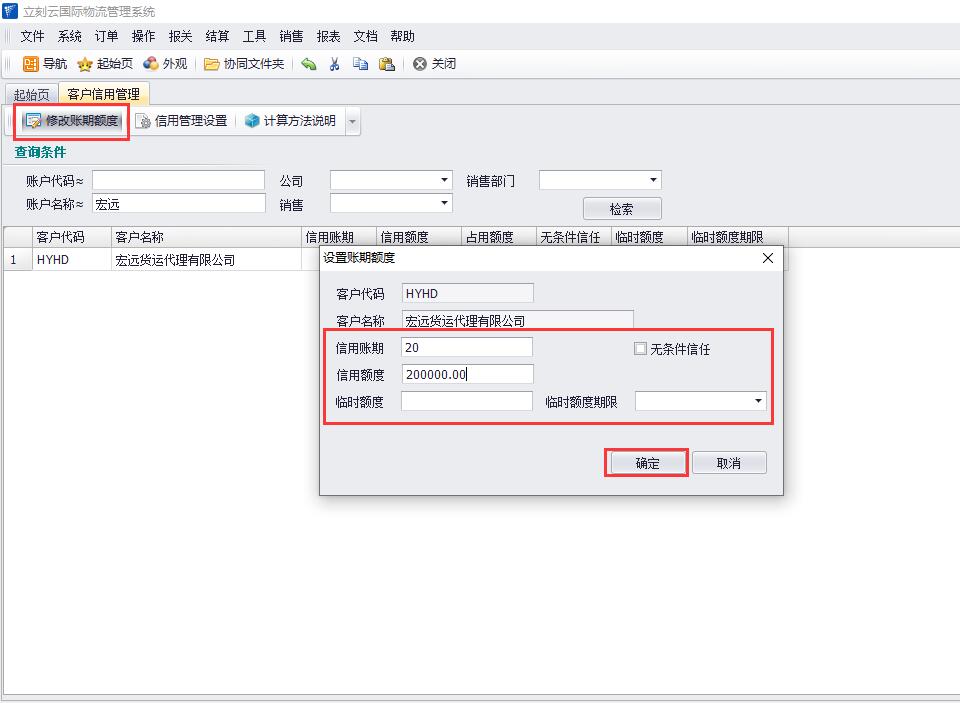Expand the 销售部门 department dropdown
The image size is (960, 703).
point(653,181)
